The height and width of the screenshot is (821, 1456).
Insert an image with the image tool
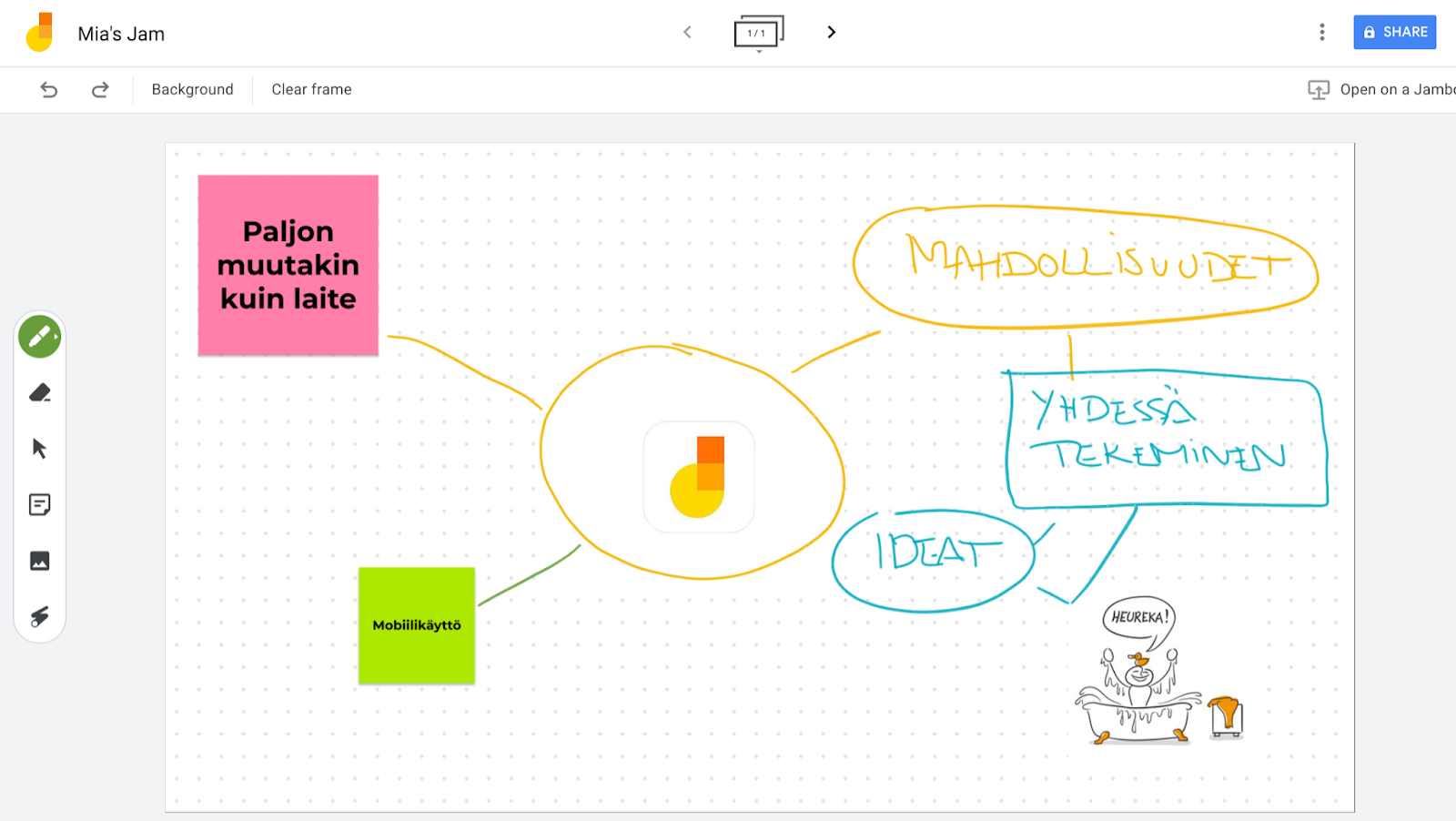pyautogui.click(x=40, y=561)
